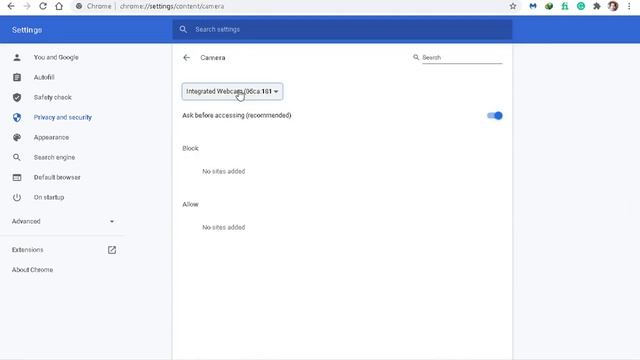Click the Autofill clipboard icon
This screenshot has width=640, height=360.
[17, 78]
